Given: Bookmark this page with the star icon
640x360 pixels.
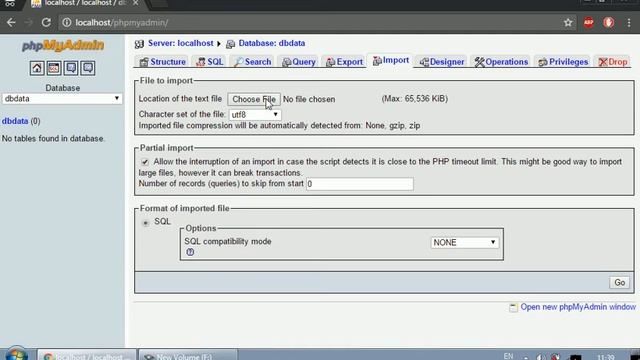Looking at the screenshot, I should 568,22.
